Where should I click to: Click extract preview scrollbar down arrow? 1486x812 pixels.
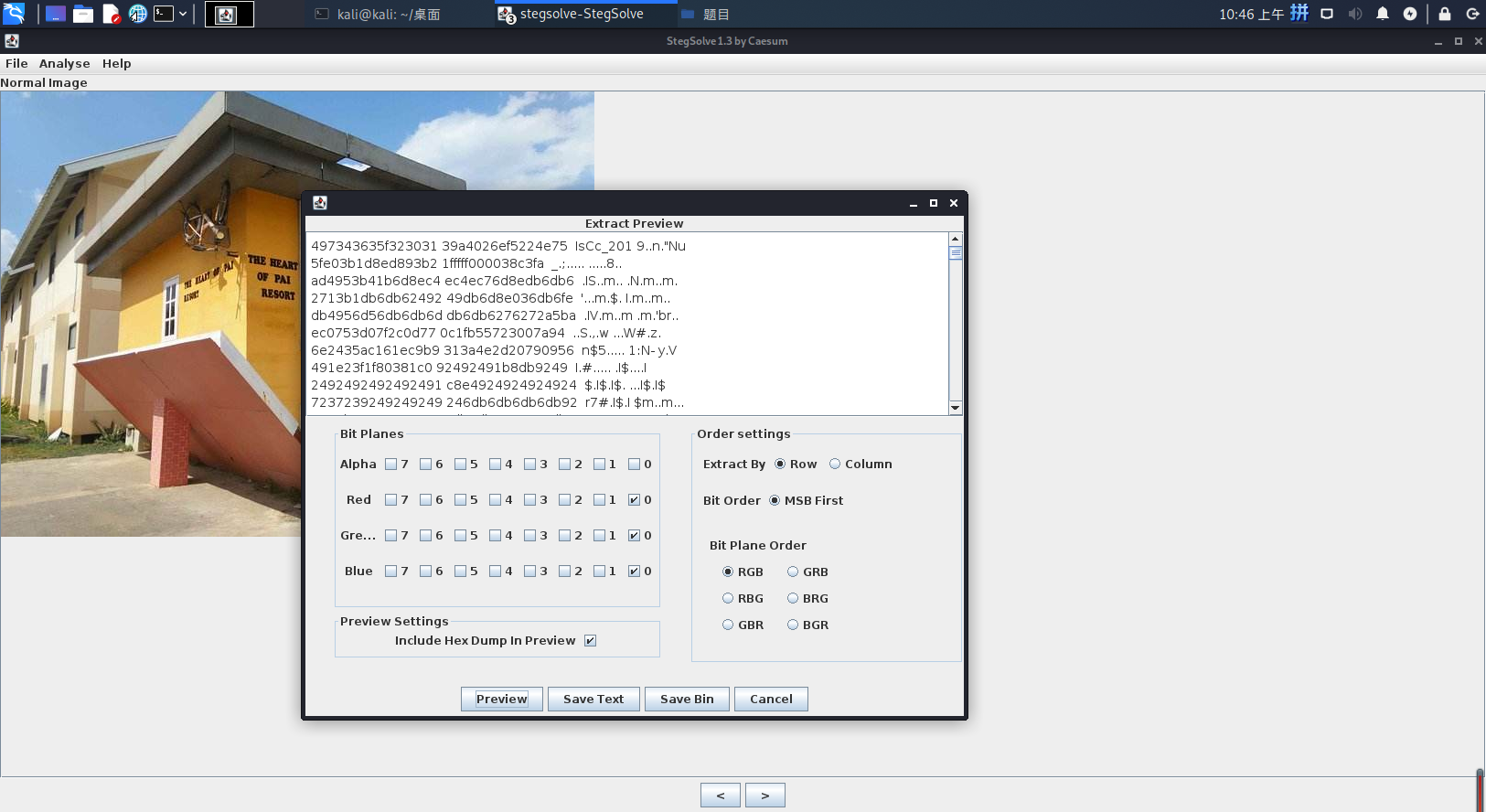pyautogui.click(x=956, y=408)
